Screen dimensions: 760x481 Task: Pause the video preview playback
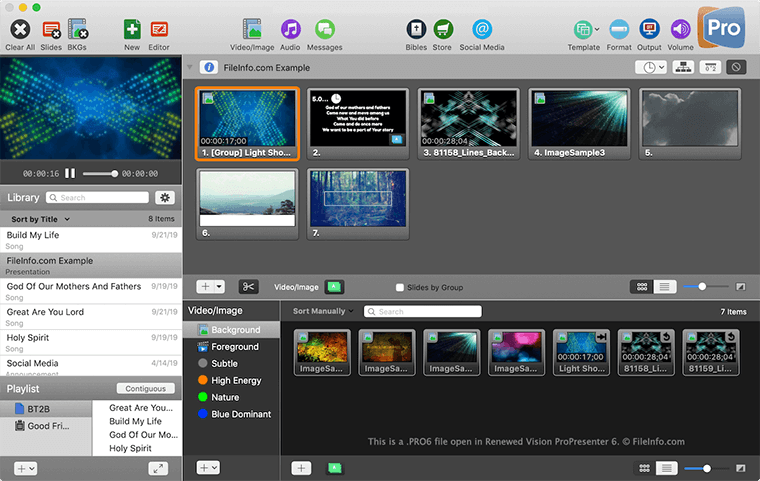[x=70, y=173]
